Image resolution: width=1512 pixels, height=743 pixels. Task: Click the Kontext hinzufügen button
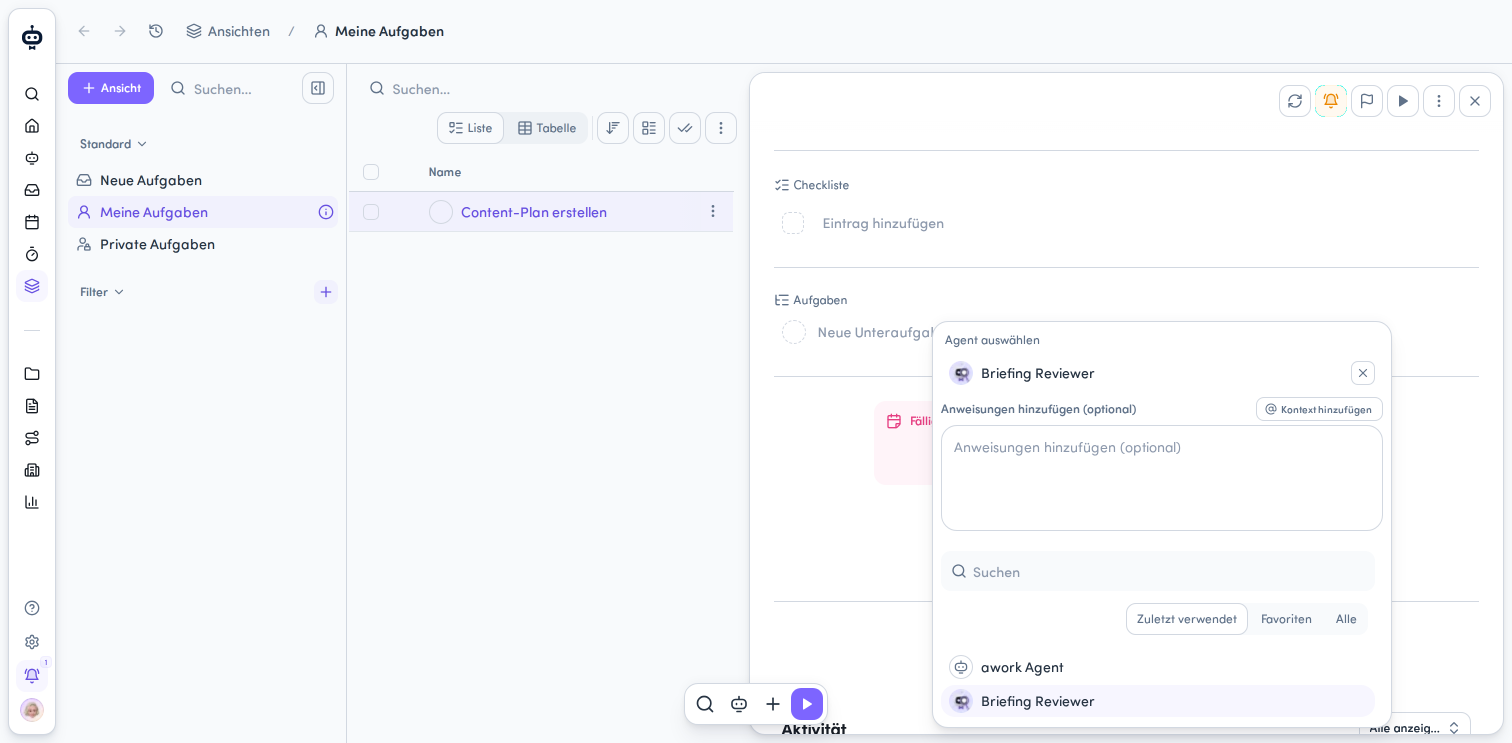click(1319, 409)
